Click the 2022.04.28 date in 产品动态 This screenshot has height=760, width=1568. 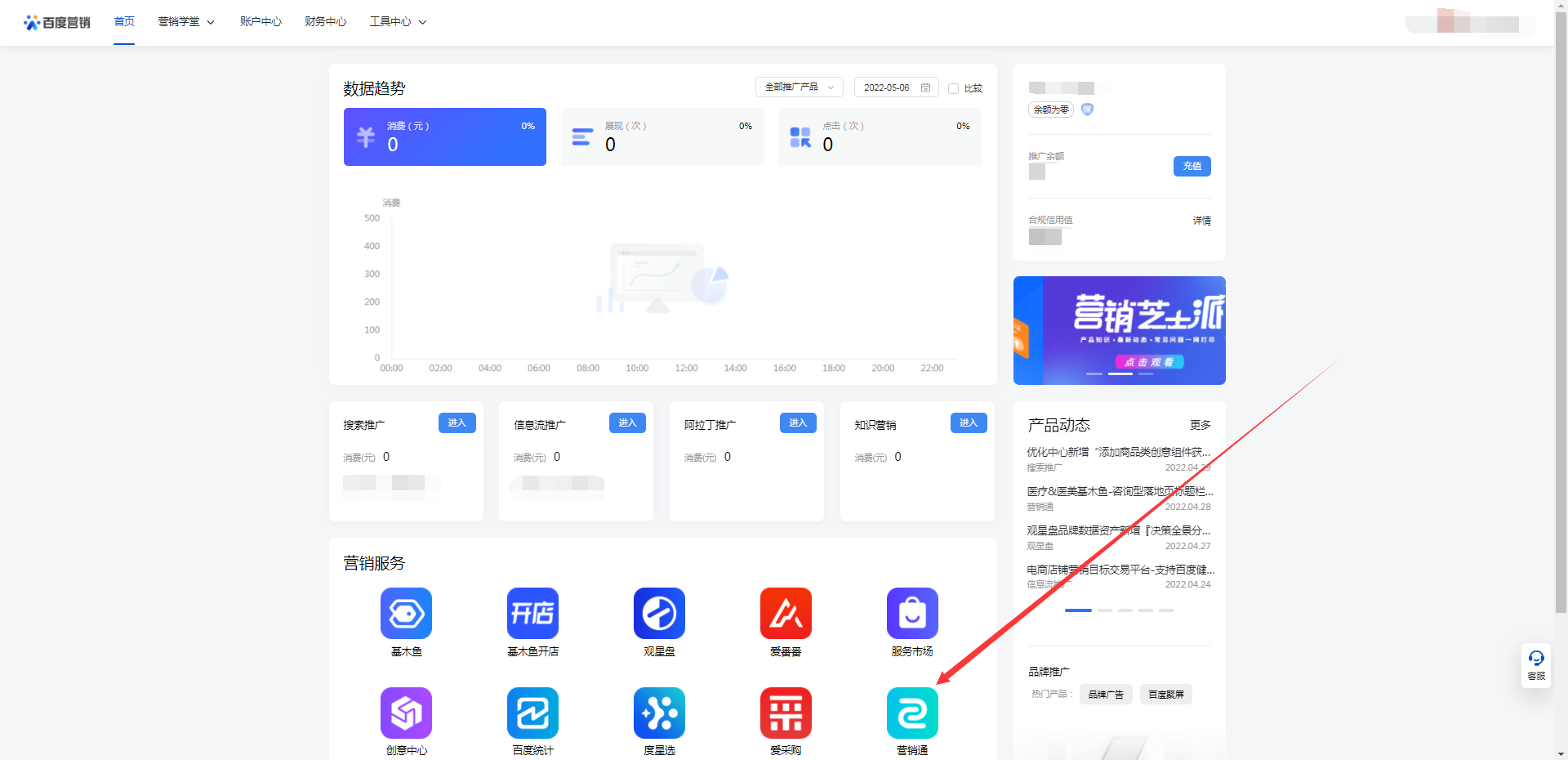point(1188,507)
